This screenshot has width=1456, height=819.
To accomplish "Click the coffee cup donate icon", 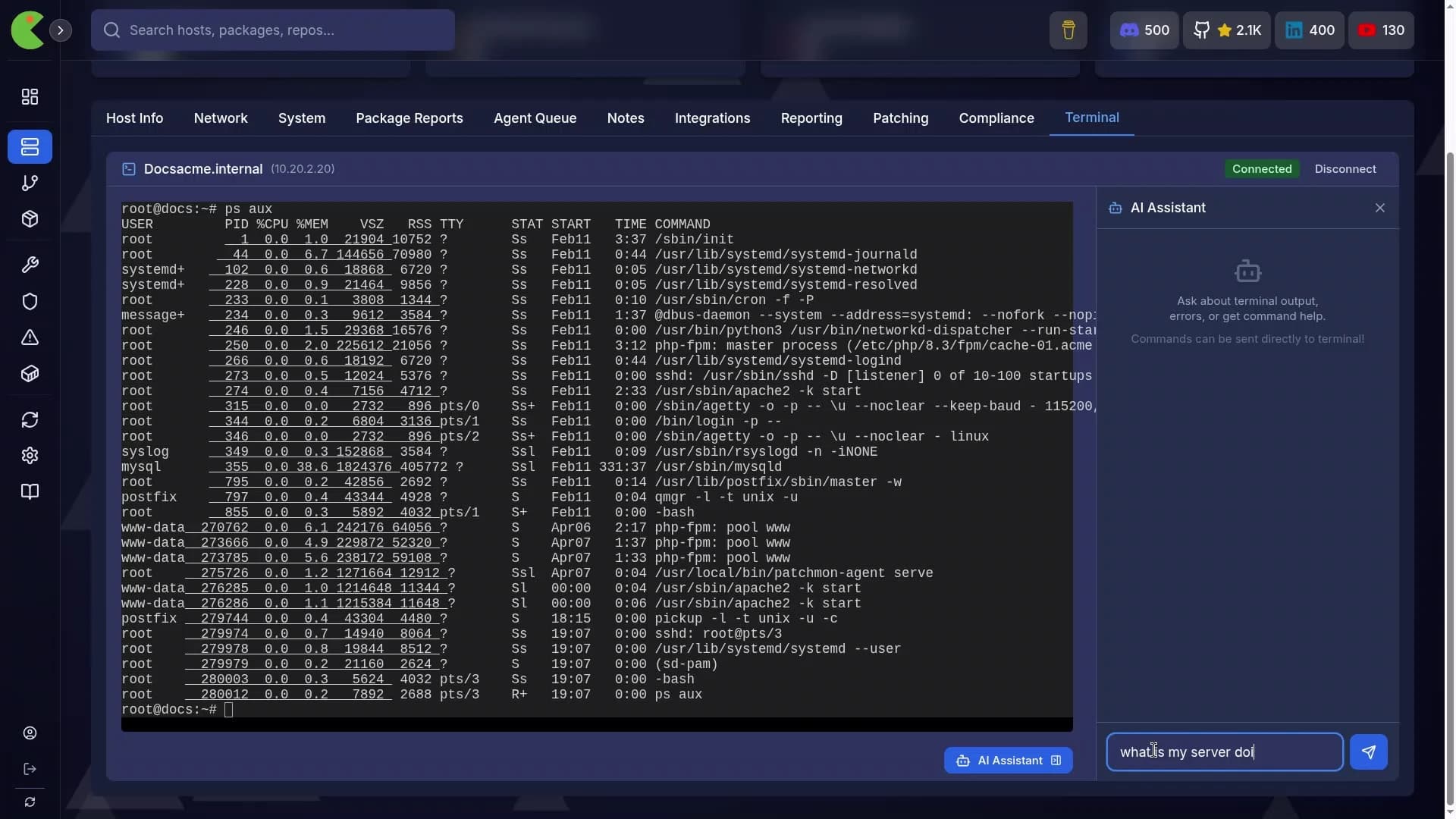I will 1068,30.
